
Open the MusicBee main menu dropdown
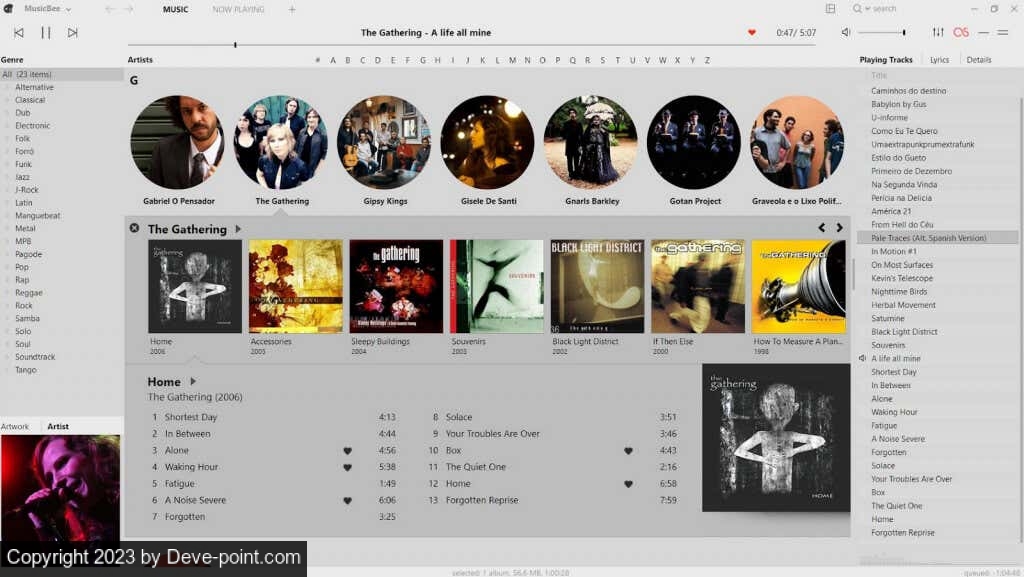68,9
